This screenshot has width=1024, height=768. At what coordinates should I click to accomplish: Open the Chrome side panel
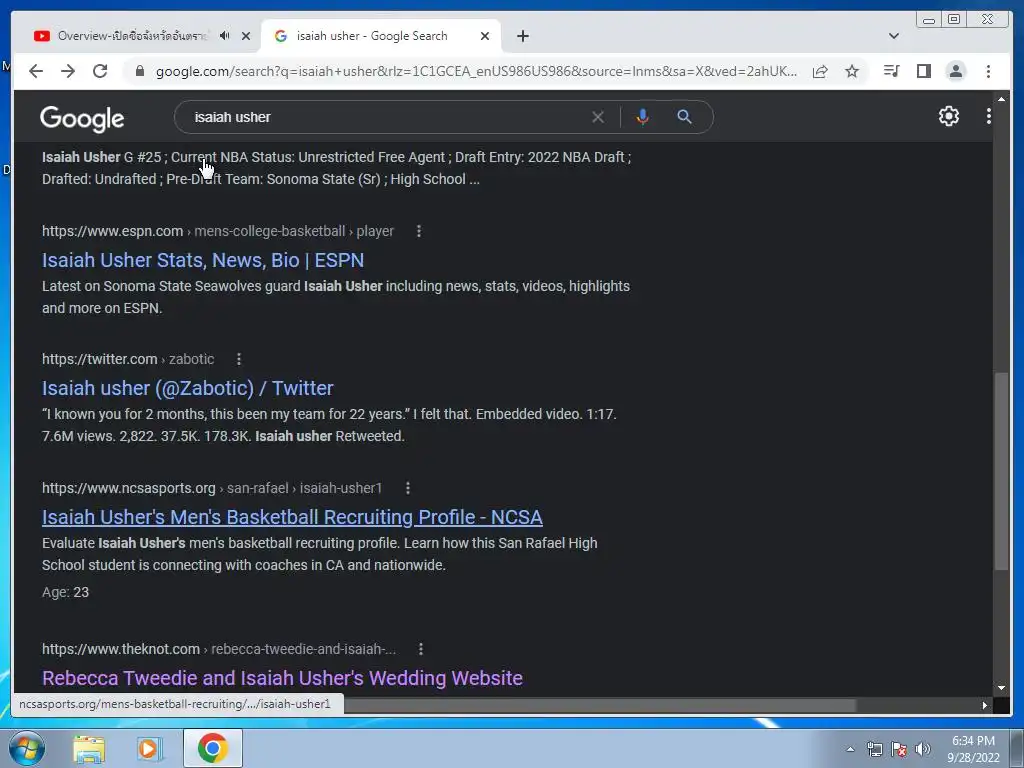tap(923, 71)
